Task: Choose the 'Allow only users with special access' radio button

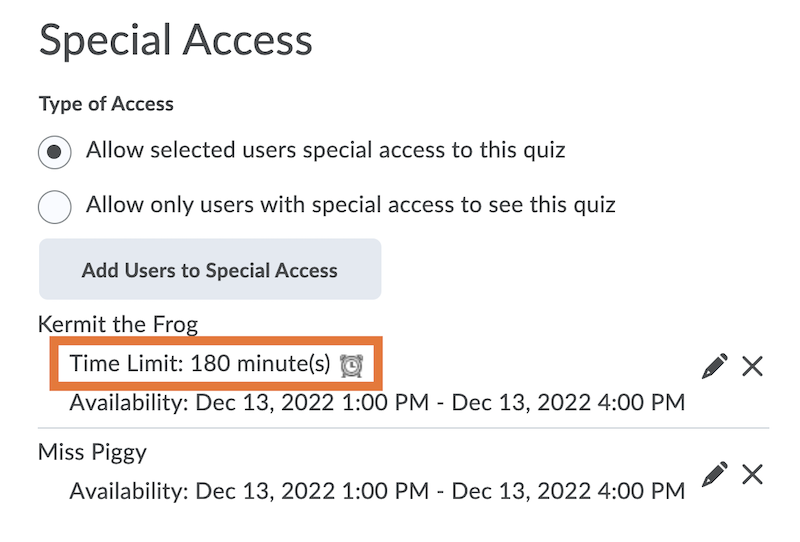Action: click(55, 207)
